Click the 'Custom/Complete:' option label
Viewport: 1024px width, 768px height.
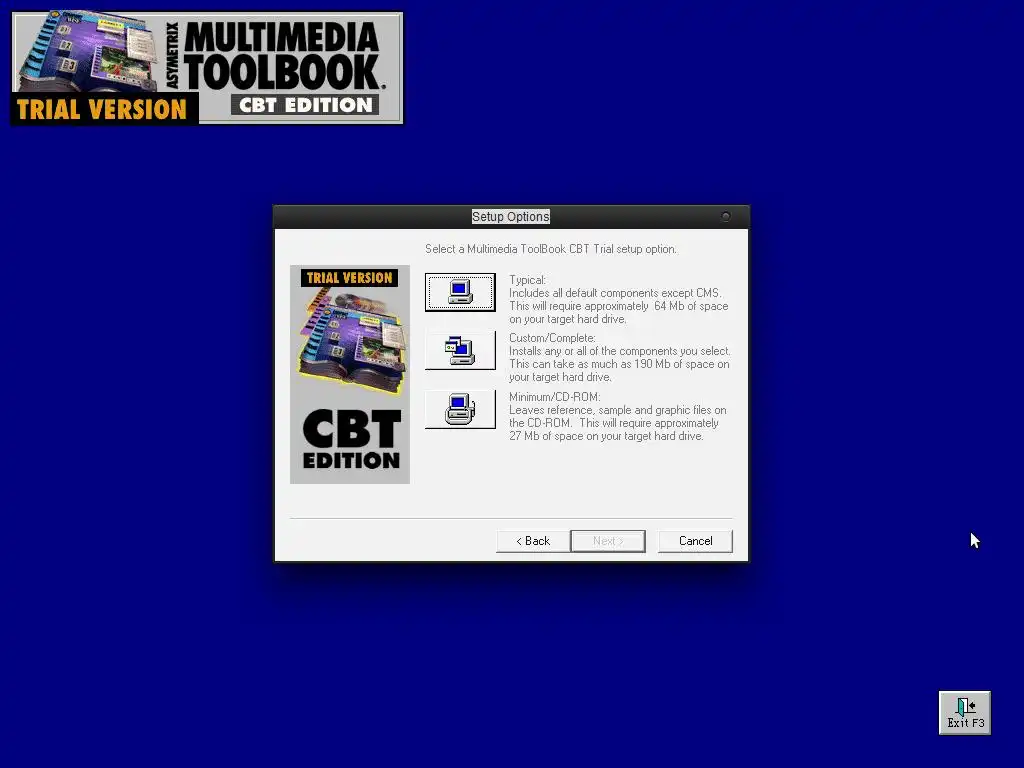pos(552,338)
